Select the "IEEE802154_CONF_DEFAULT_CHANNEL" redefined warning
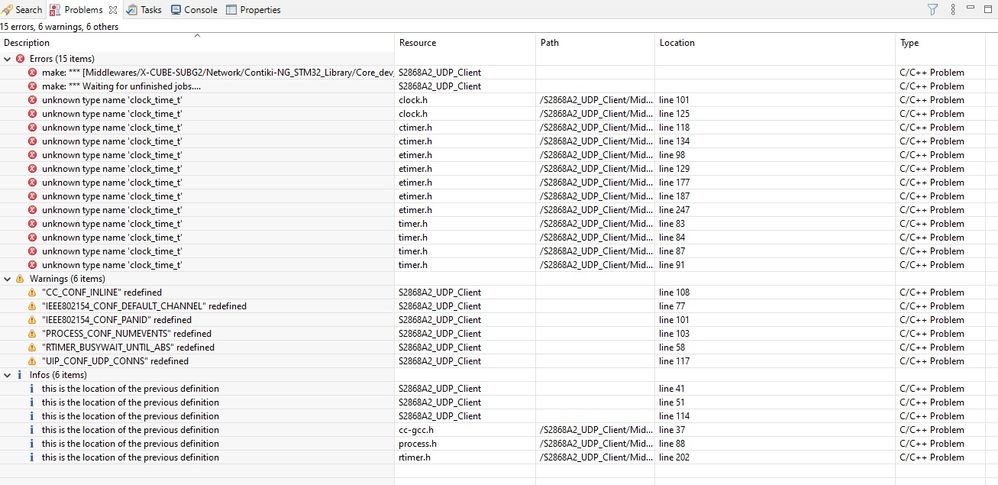998x485 pixels. (144, 306)
